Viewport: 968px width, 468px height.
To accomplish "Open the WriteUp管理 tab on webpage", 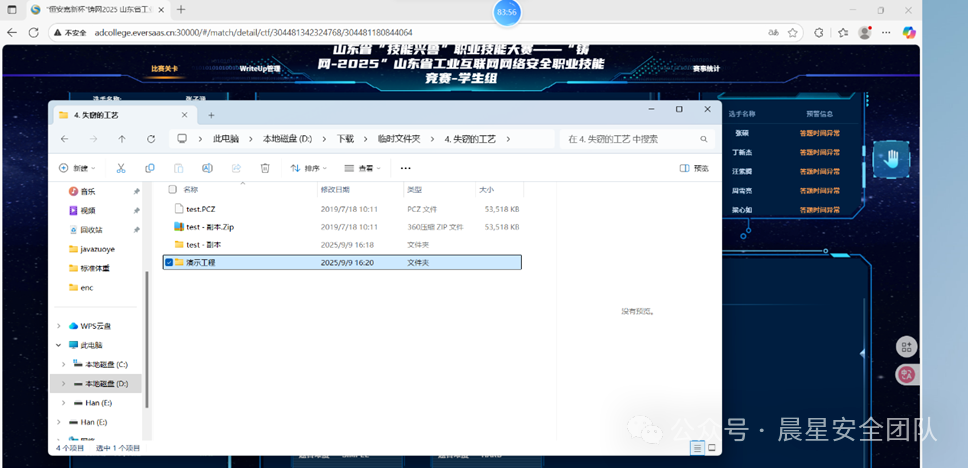I will (x=260, y=69).
